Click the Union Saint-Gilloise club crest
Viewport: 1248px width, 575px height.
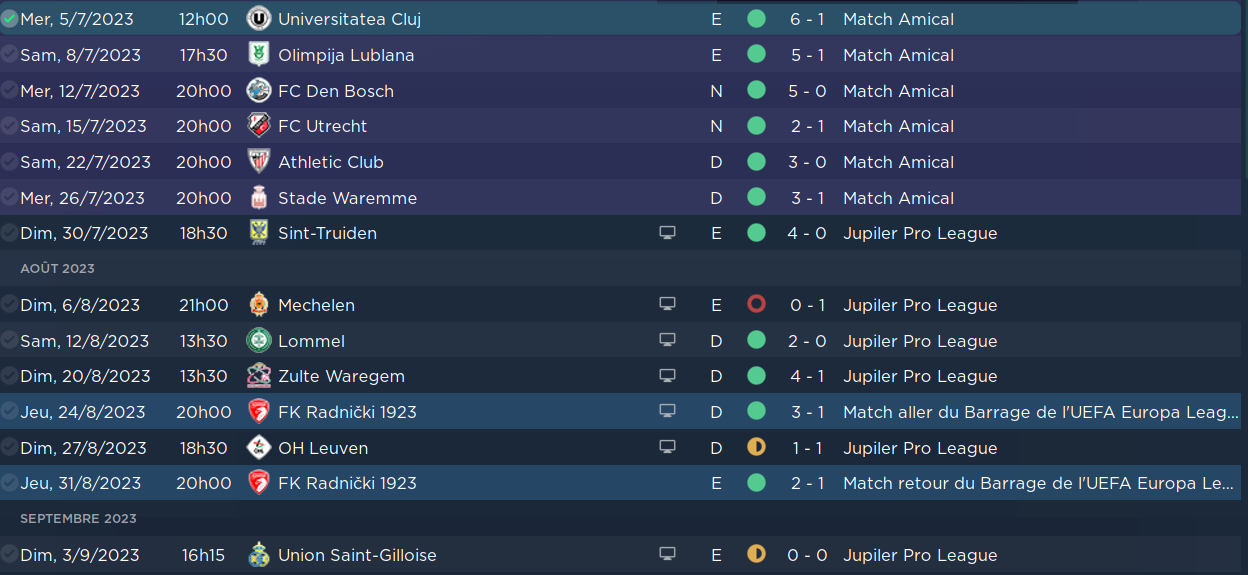pyautogui.click(x=259, y=555)
